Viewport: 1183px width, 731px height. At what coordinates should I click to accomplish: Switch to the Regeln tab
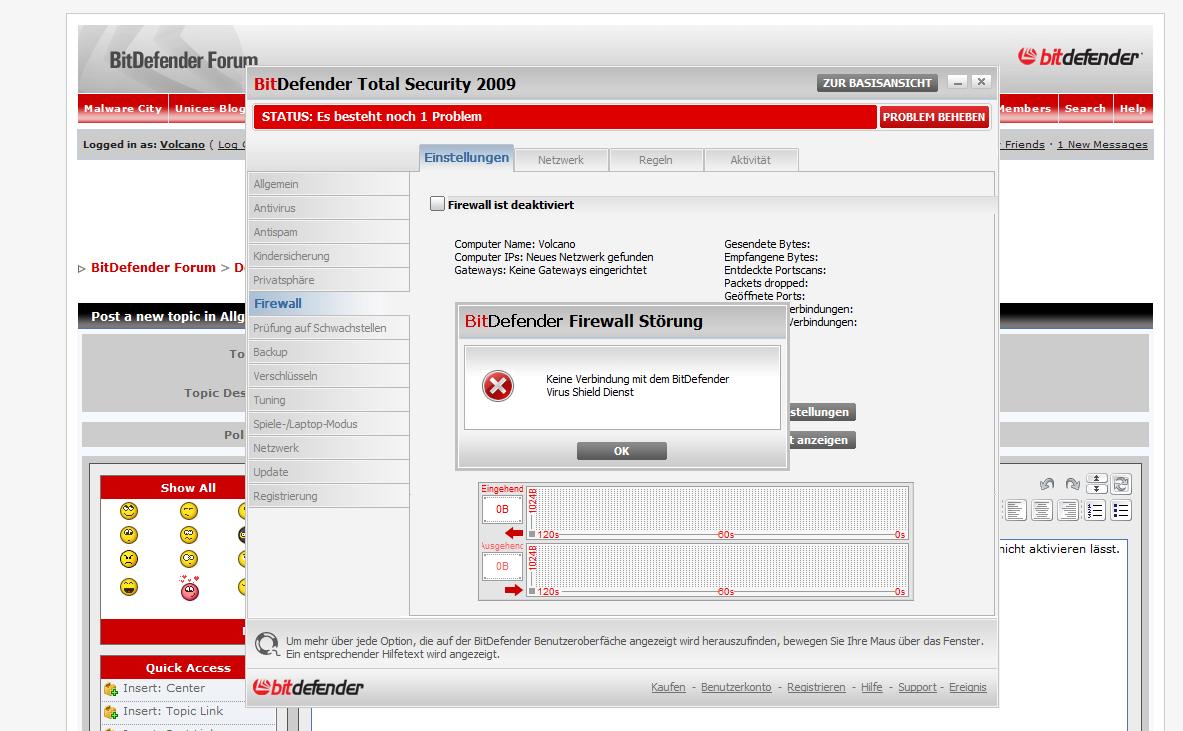[x=656, y=160]
